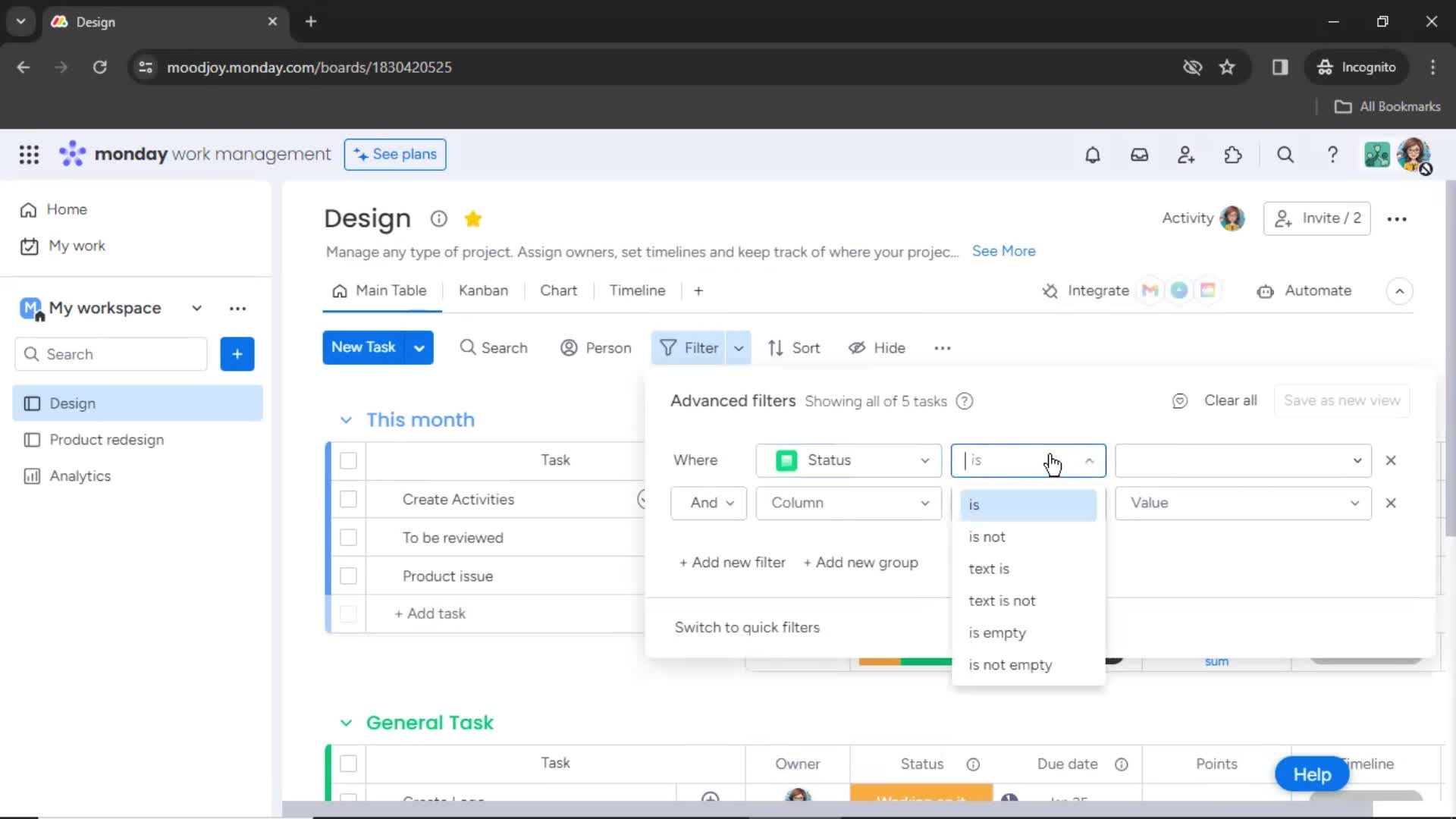The width and height of the screenshot is (1456, 819).
Task: Select the 'text is not' condition option
Action: (x=1028, y=601)
